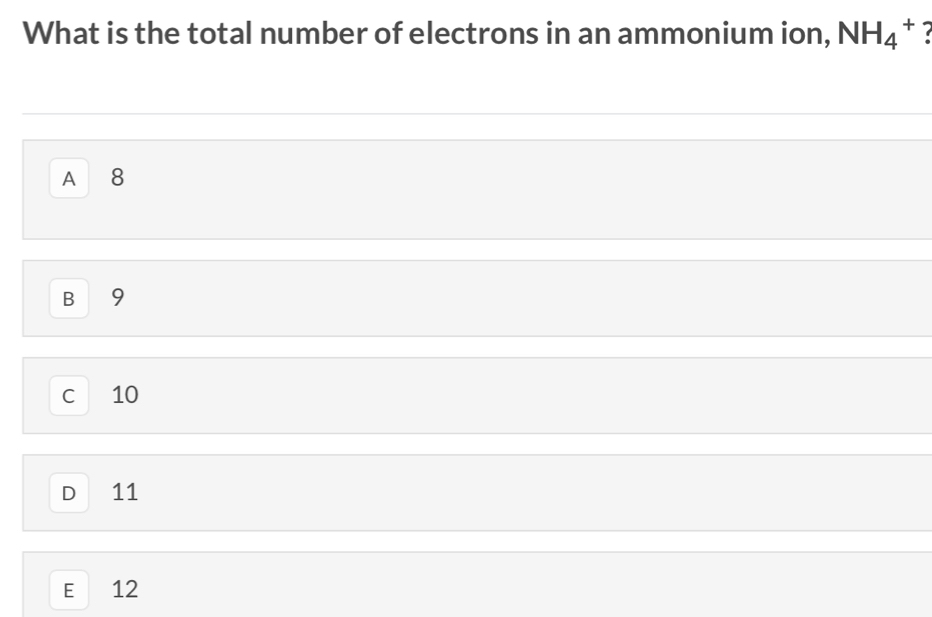Choose the letter B answer badge
The image size is (932, 617).
pos(69,298)
